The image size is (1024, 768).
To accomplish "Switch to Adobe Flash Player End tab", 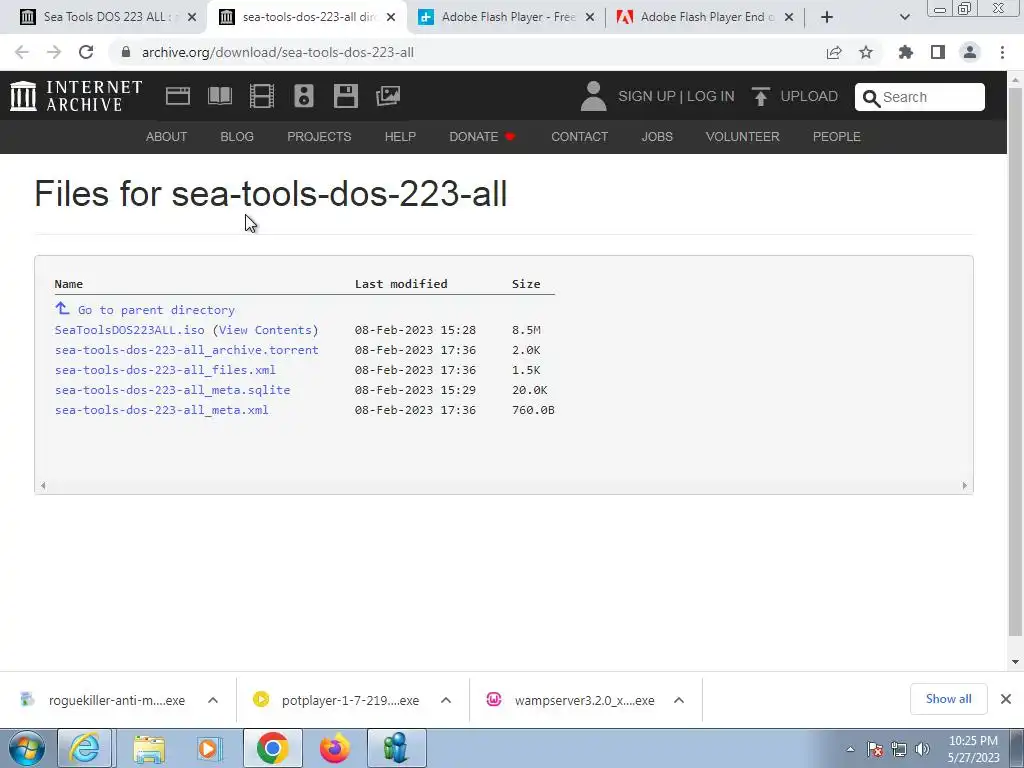I will point(705,17).
